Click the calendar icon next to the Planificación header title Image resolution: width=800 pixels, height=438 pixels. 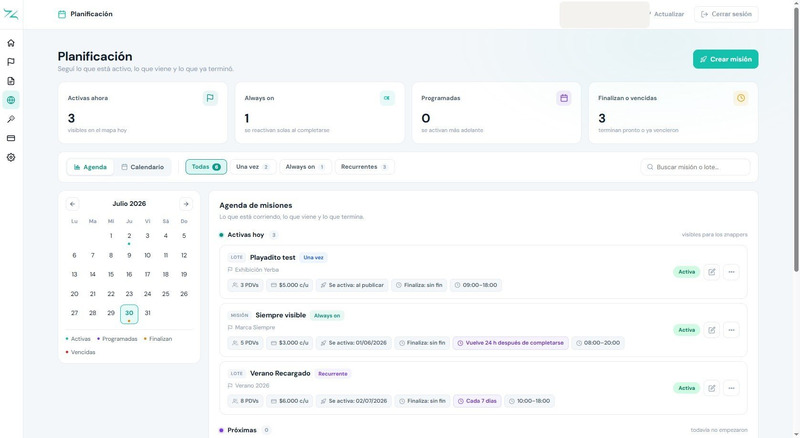62,14
